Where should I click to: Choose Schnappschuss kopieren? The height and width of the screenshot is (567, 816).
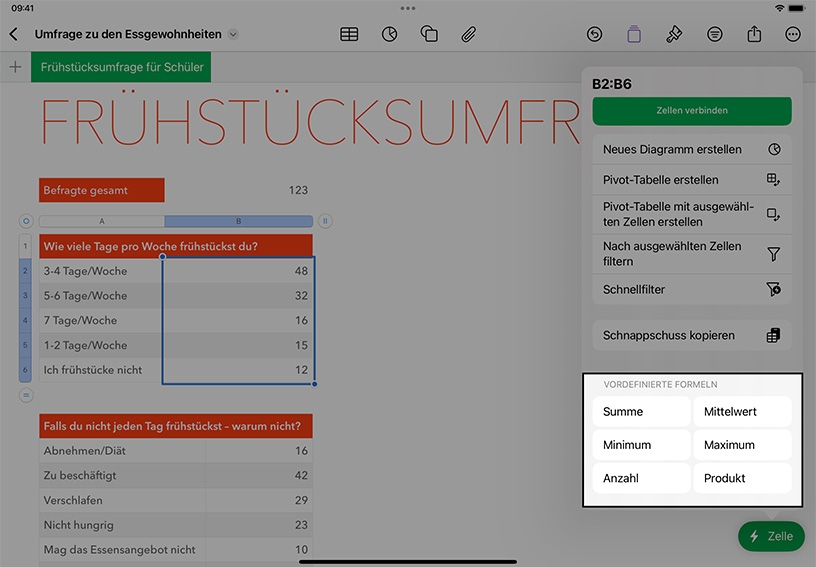coord(692,336)
